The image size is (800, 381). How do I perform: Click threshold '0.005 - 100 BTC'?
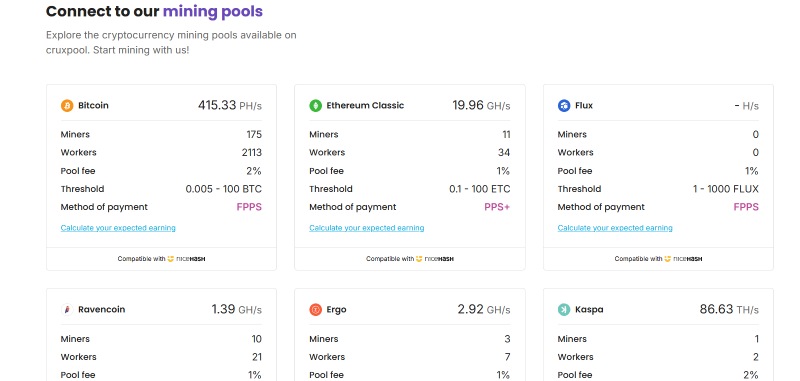[x=223, y=189]
